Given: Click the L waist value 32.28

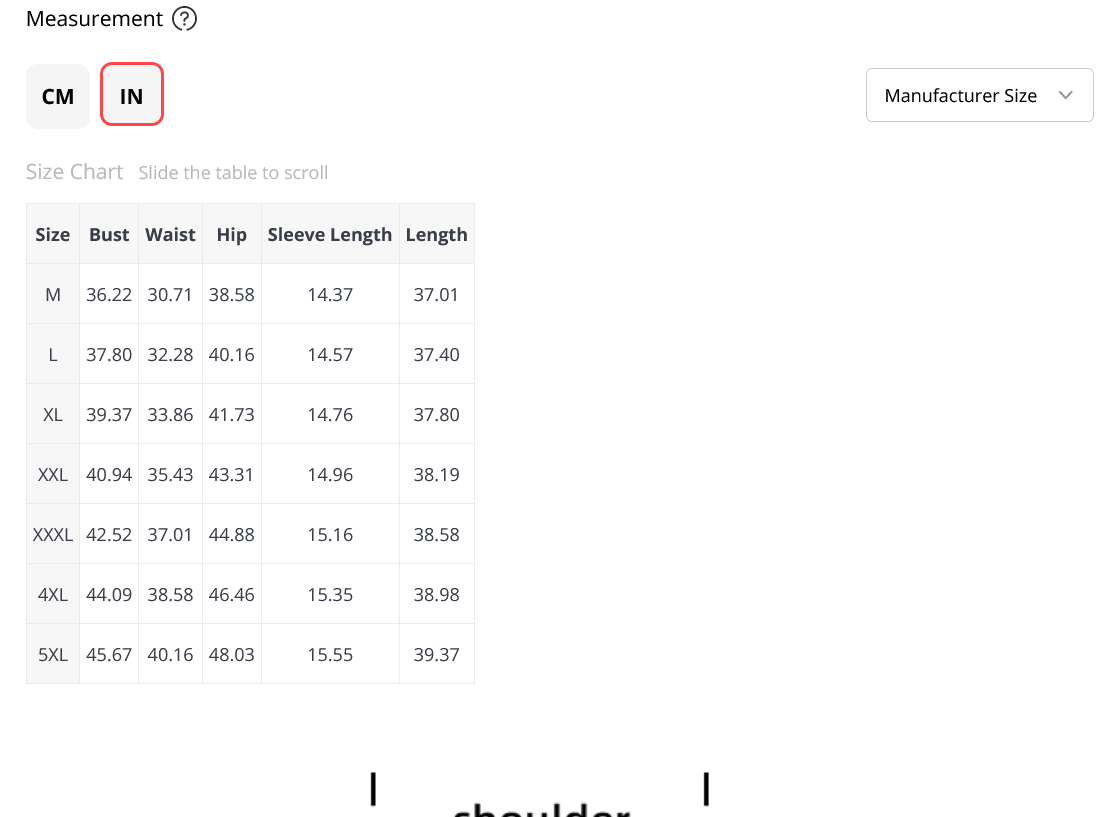Looking at the screenshot, I should click(x=170, y=354).
